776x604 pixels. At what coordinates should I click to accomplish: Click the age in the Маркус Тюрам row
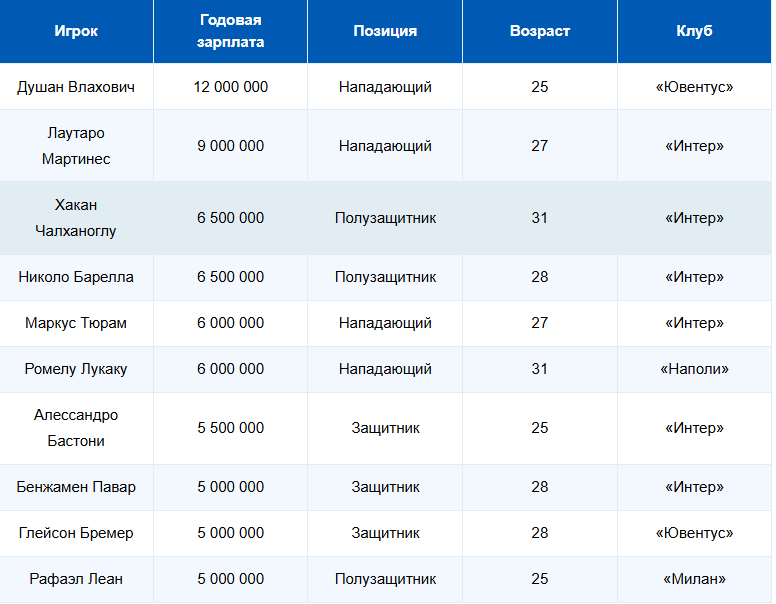540,323
